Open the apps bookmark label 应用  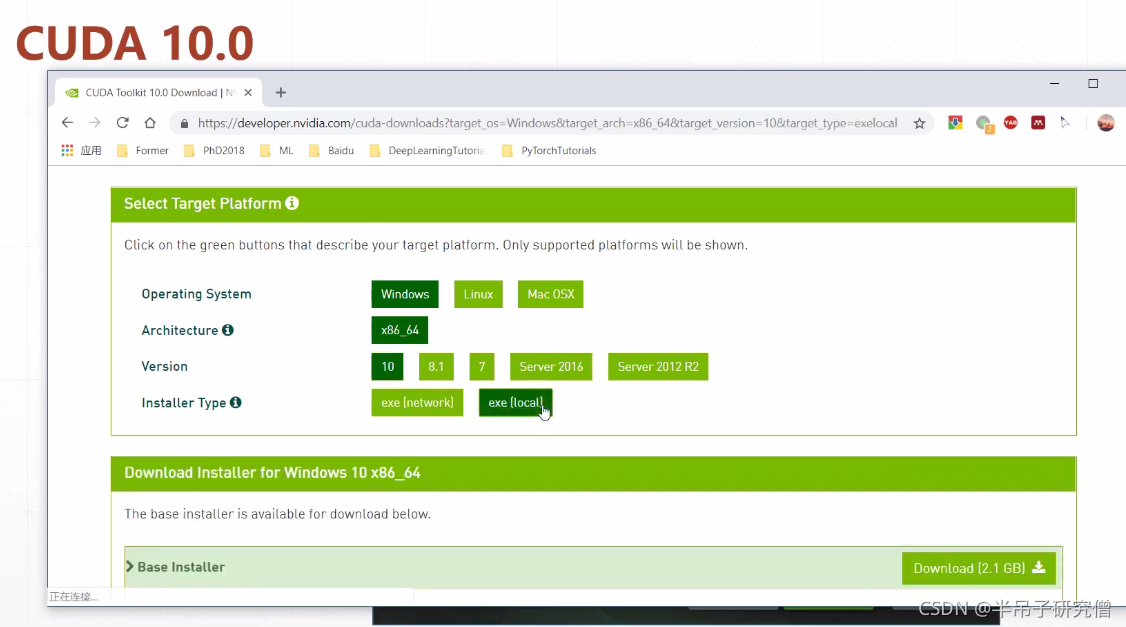(90, 150)
